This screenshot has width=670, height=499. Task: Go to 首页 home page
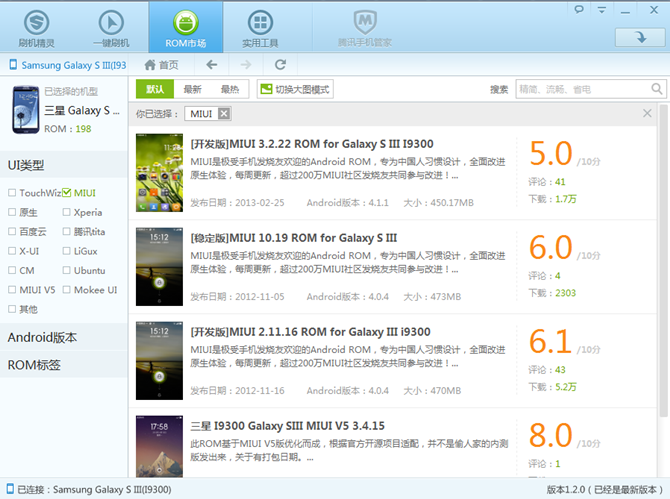coord(161,65)
